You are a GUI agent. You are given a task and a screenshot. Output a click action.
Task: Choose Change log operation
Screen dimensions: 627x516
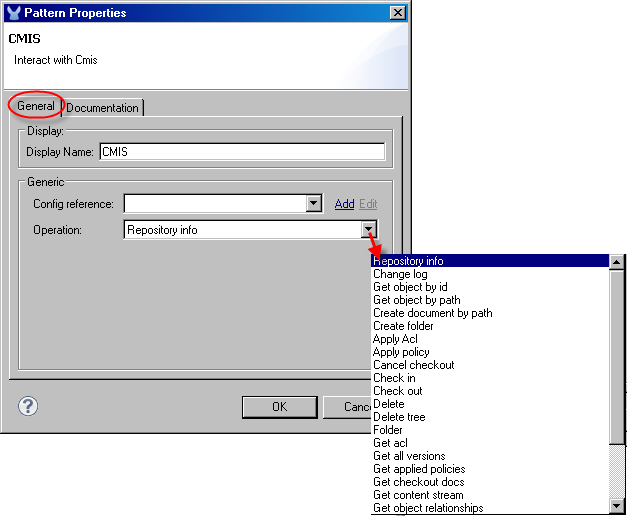pyautogui.click(x=400, y=274)
